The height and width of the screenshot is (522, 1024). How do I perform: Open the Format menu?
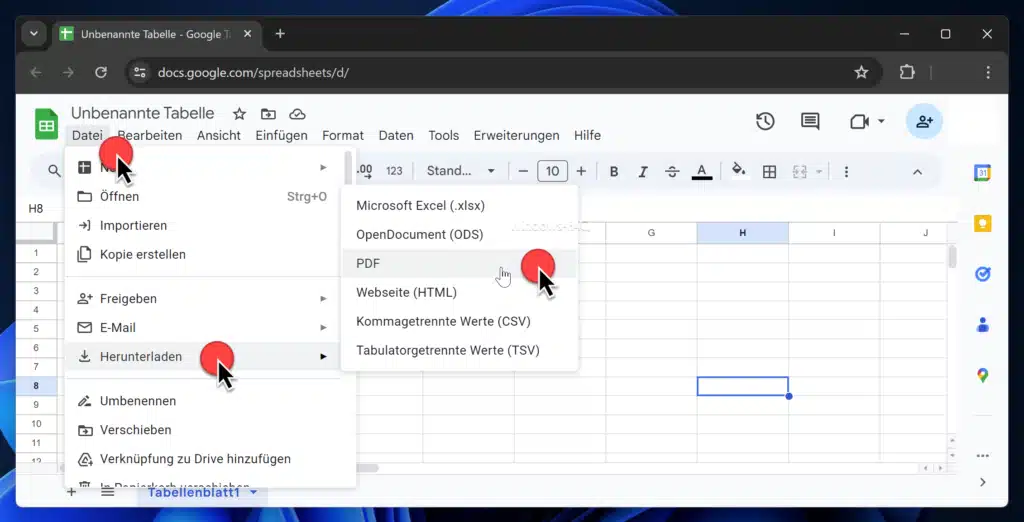343,136
